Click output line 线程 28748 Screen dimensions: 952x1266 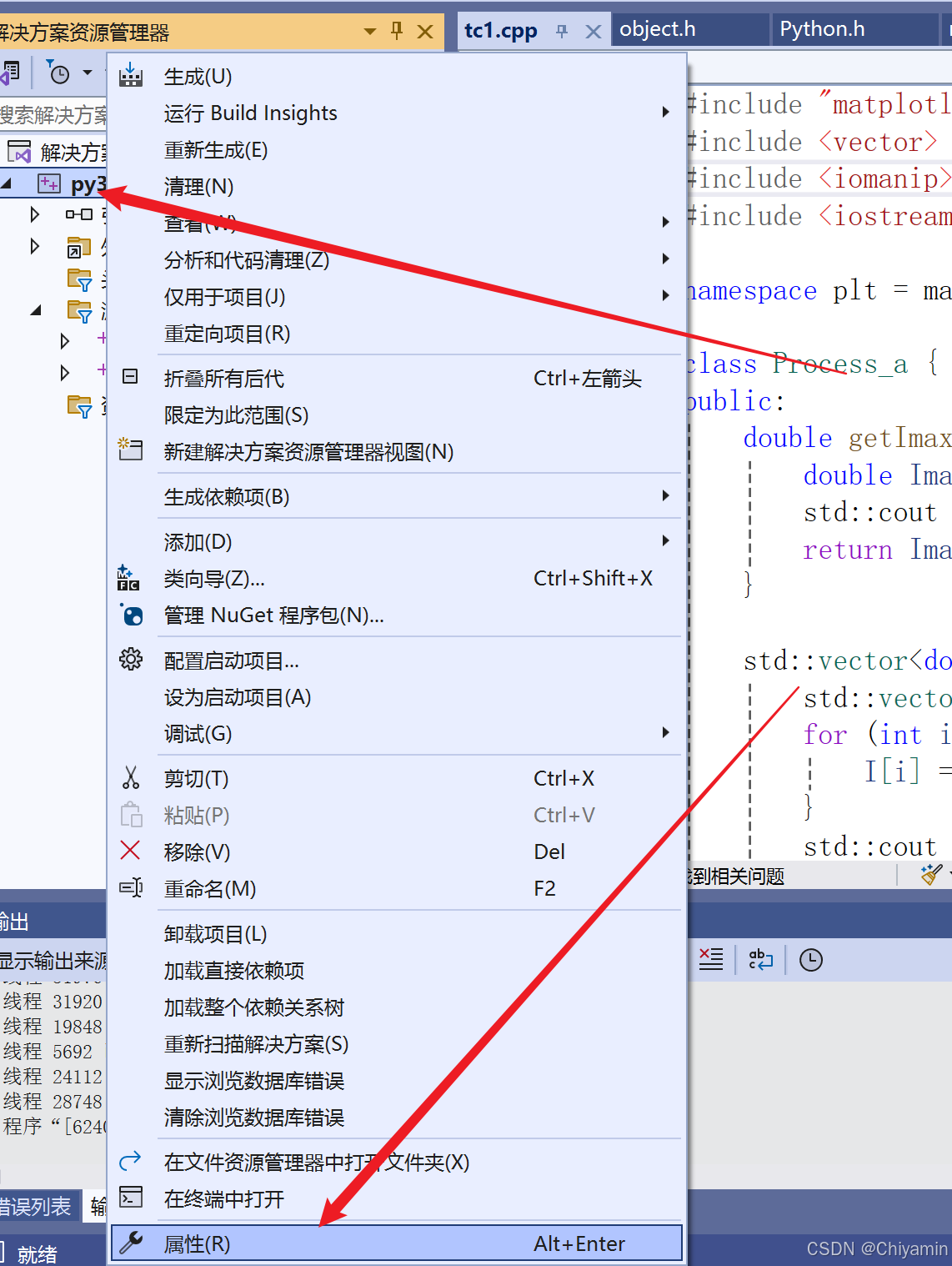(x=53, y=1101)
